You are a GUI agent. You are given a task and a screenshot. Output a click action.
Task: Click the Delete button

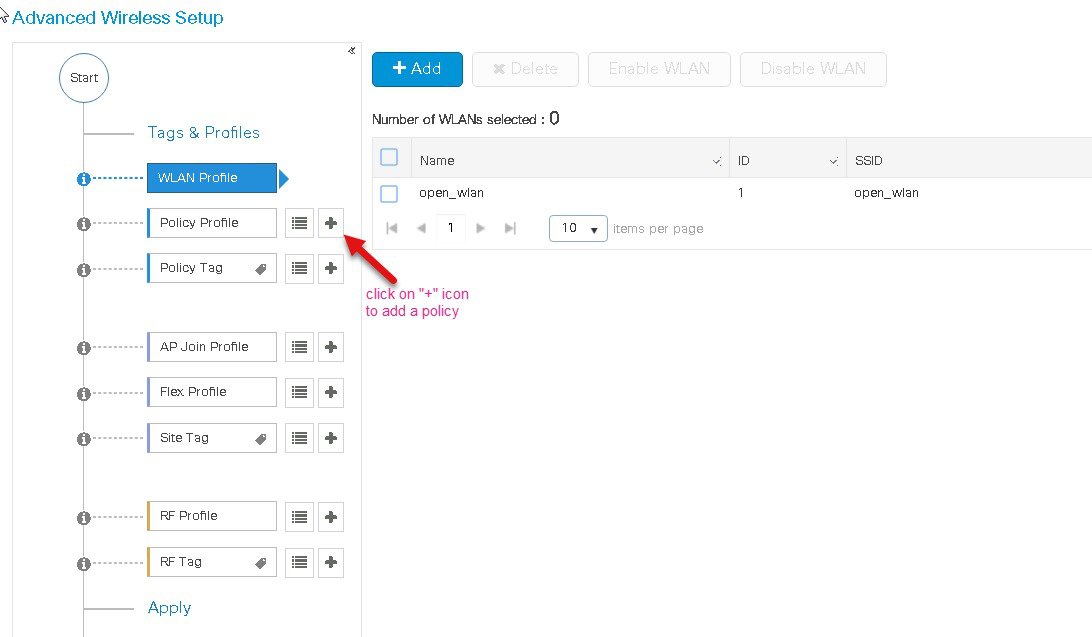[x=525, y=69]
